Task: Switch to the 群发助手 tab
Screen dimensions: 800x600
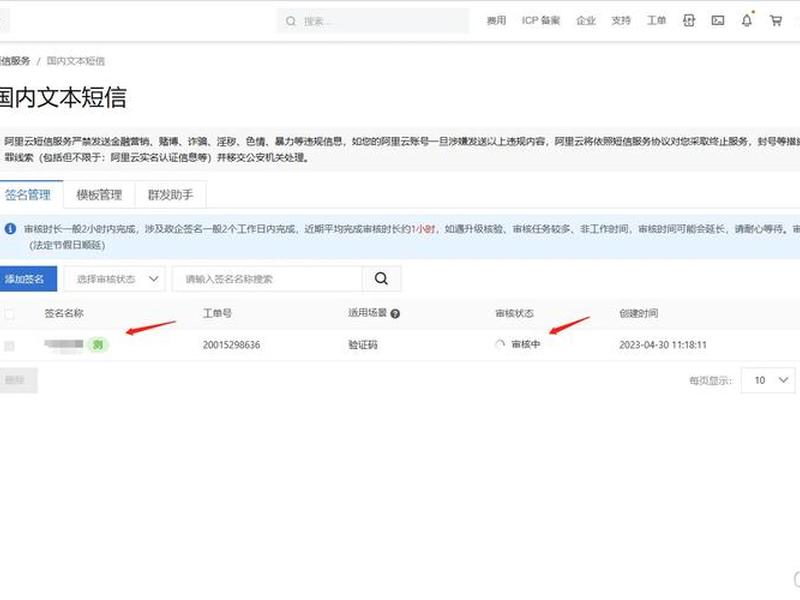Action: (170, 194)
